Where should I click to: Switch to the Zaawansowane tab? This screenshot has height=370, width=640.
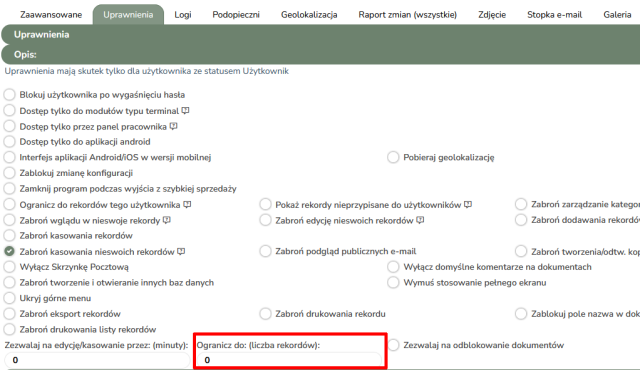[51, 15]
